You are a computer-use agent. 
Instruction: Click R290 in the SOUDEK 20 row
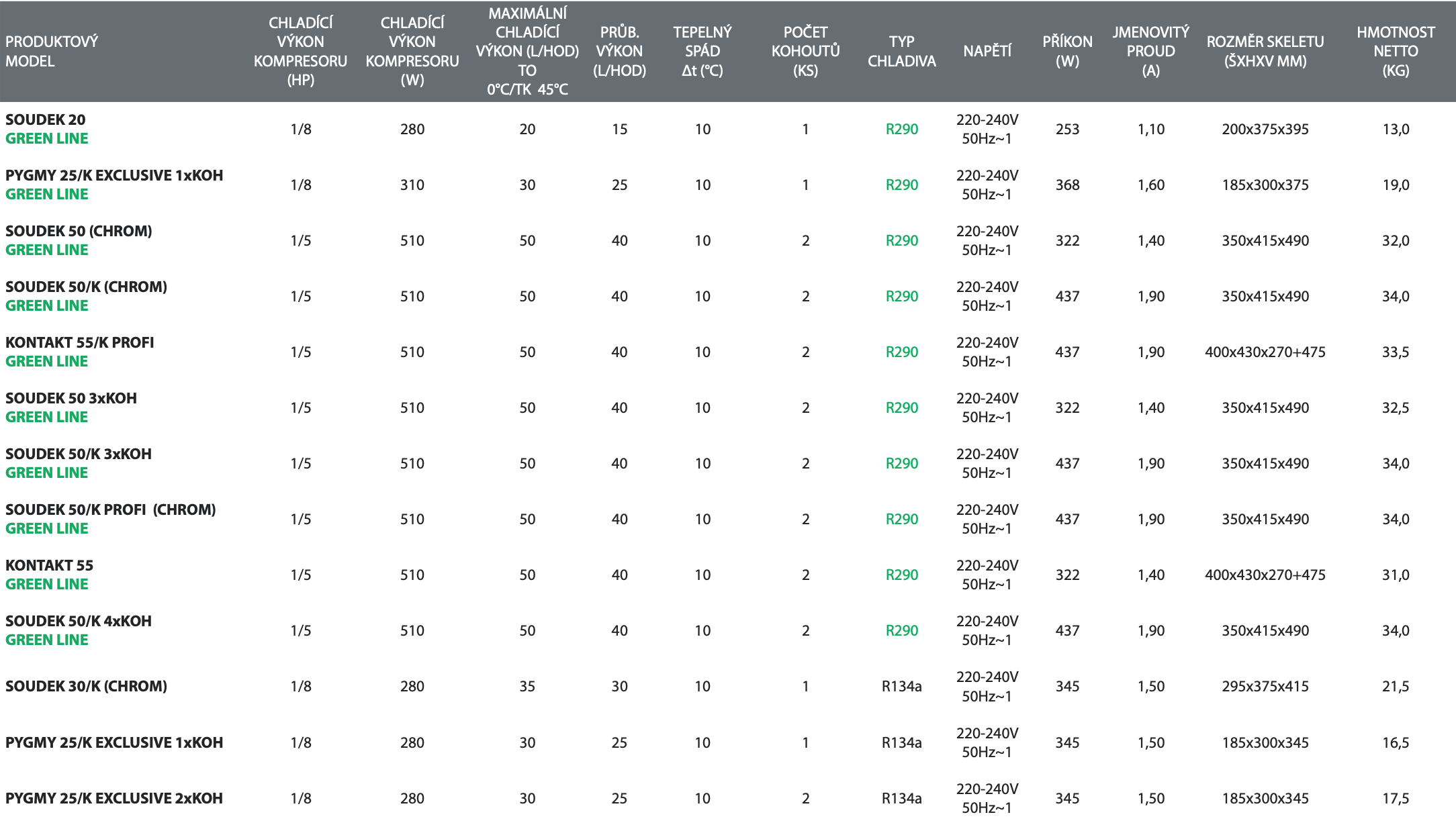tap(901, 129)
